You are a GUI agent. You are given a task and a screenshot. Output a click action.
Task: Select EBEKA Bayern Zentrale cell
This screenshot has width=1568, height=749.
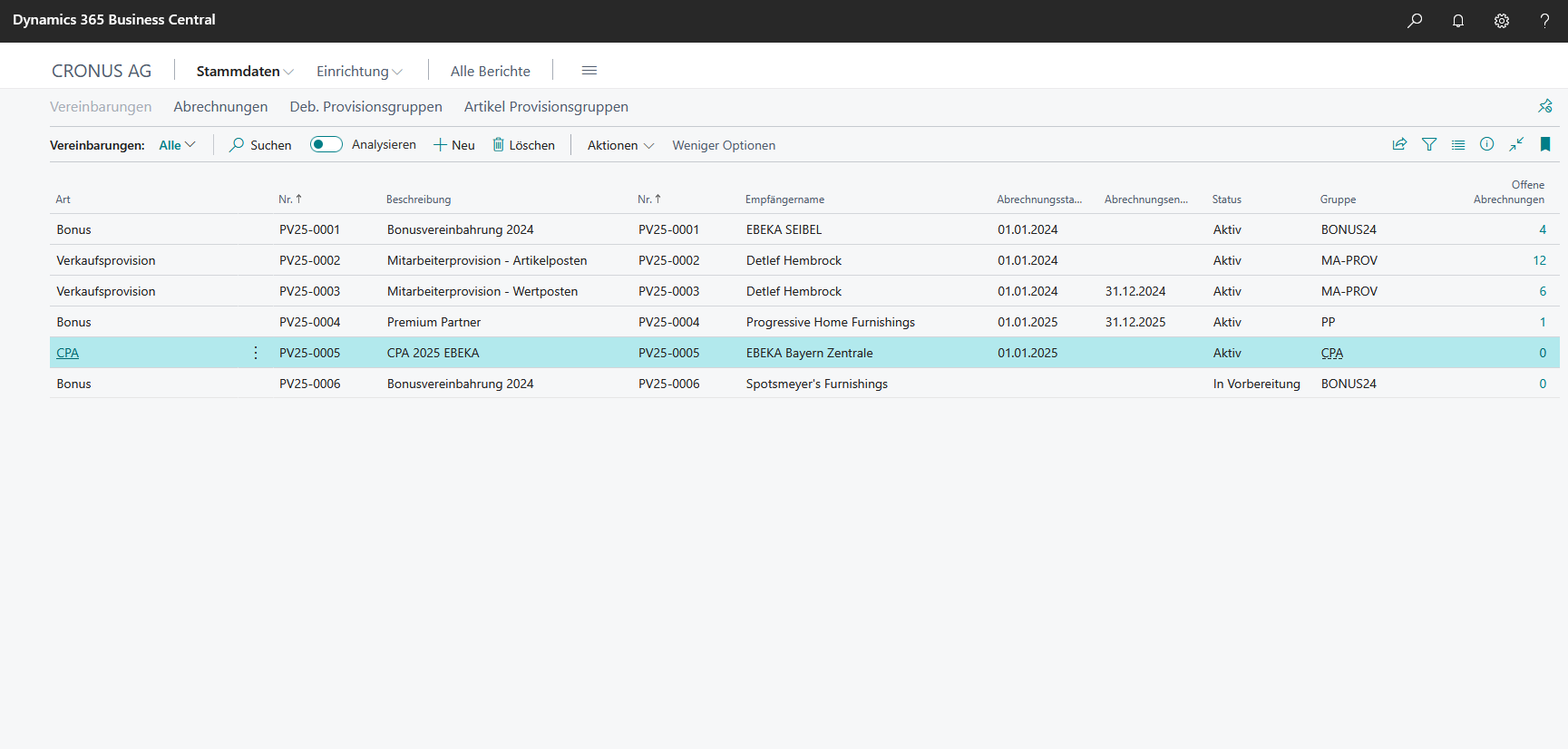click(x=810, y=353)
